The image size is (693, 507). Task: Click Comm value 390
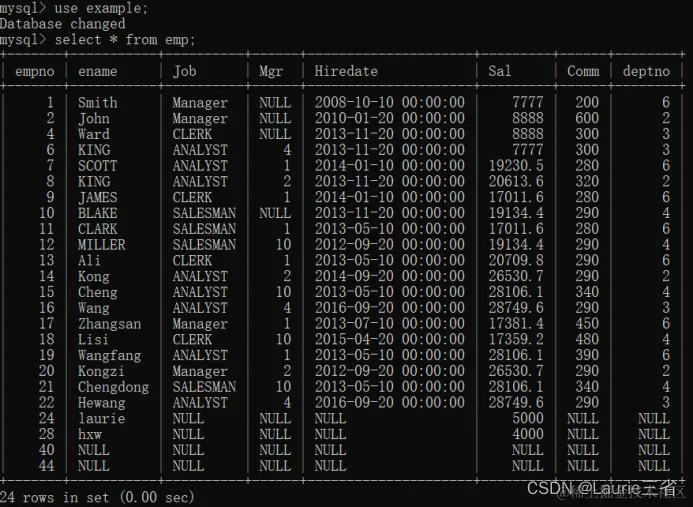pyautogui.click(x=587, y=355)
